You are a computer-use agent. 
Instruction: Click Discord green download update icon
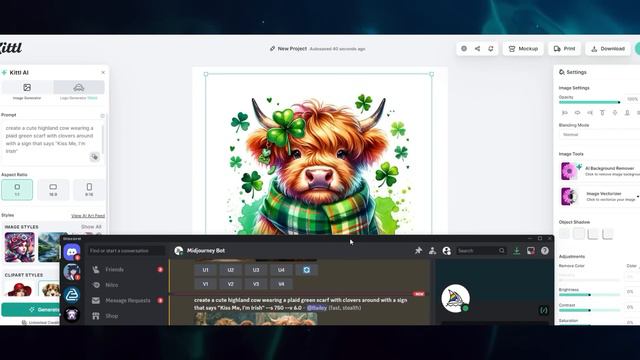tap(516, 251)
